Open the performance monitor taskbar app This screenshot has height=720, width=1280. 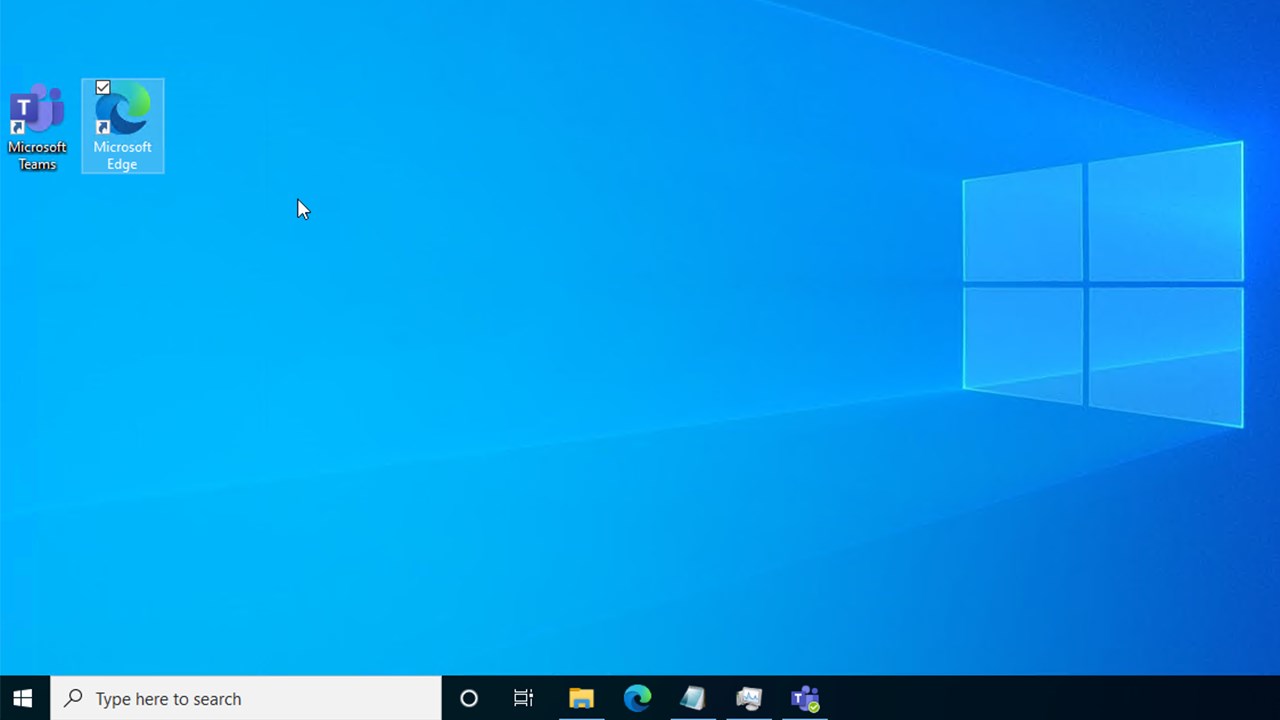(749, 698)
